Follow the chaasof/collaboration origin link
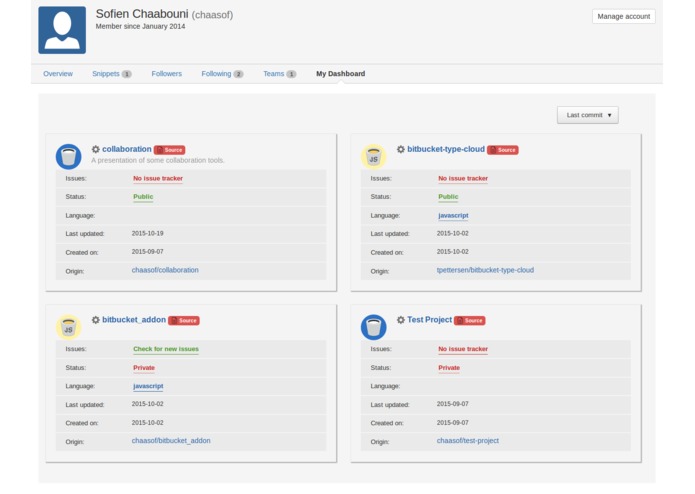Image resolution: width=695 pixels, height=494 pixels. click(x=165, y=270)
